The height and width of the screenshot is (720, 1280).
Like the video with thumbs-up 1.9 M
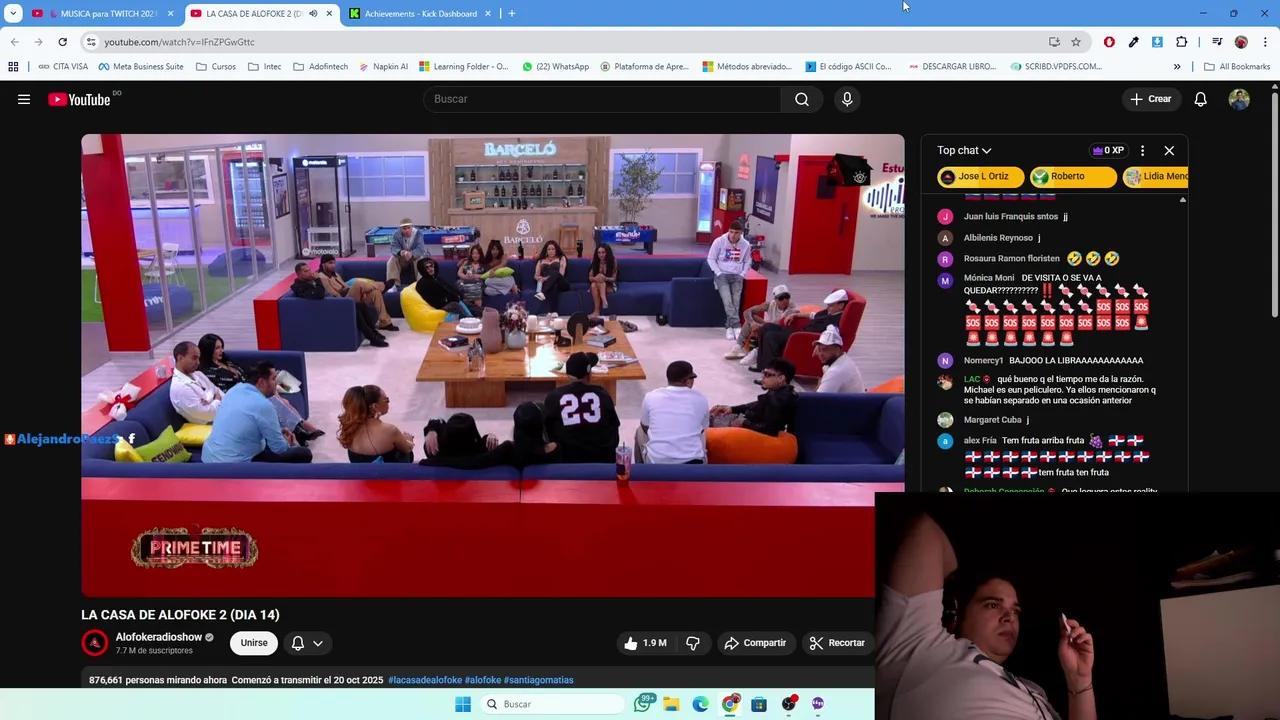[x=646, y=643]
